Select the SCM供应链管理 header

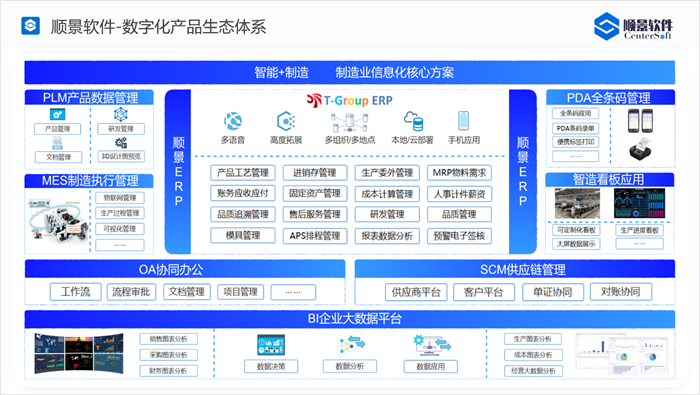point(515,269)
